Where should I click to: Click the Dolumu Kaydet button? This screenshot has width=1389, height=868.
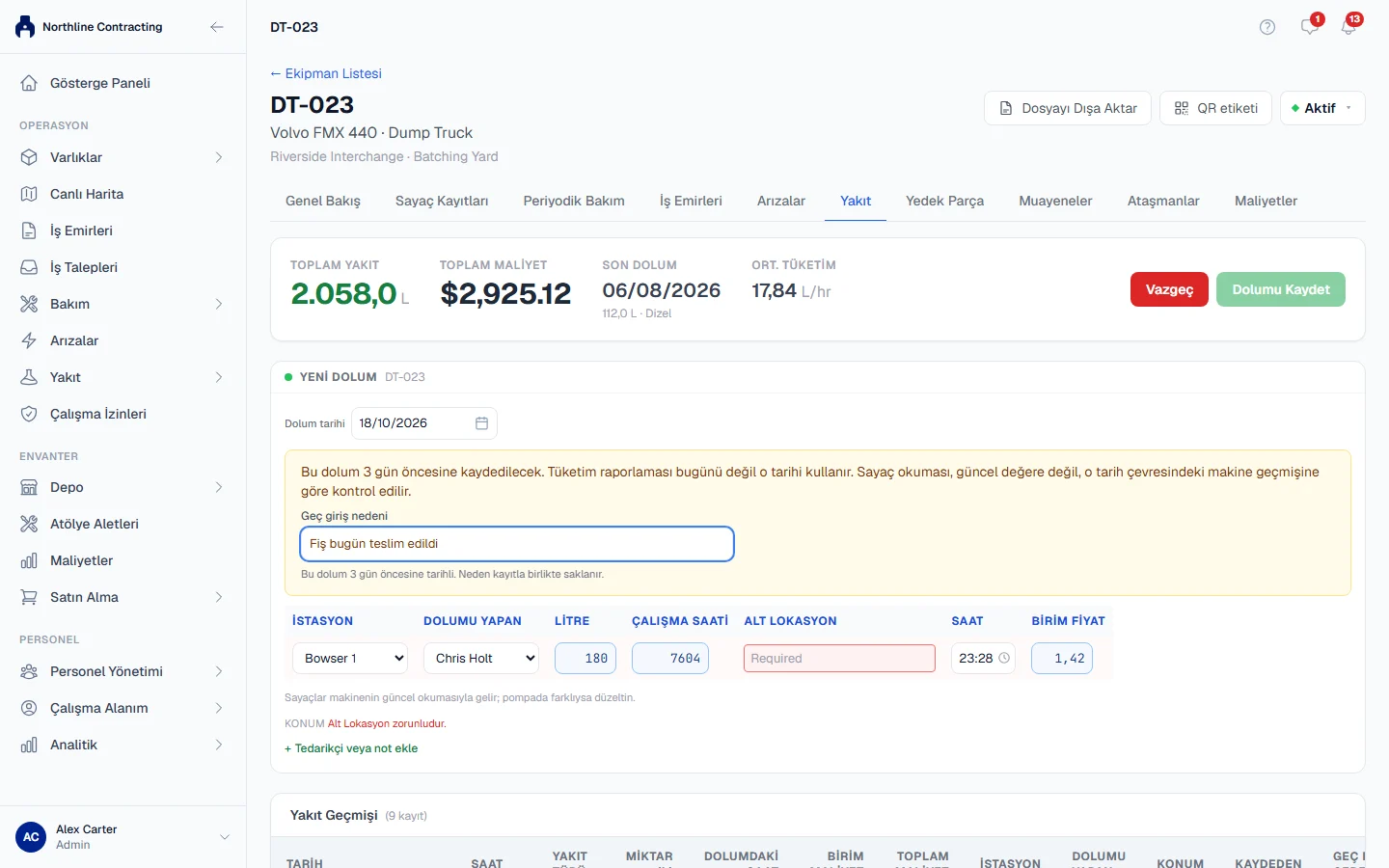1281,289
